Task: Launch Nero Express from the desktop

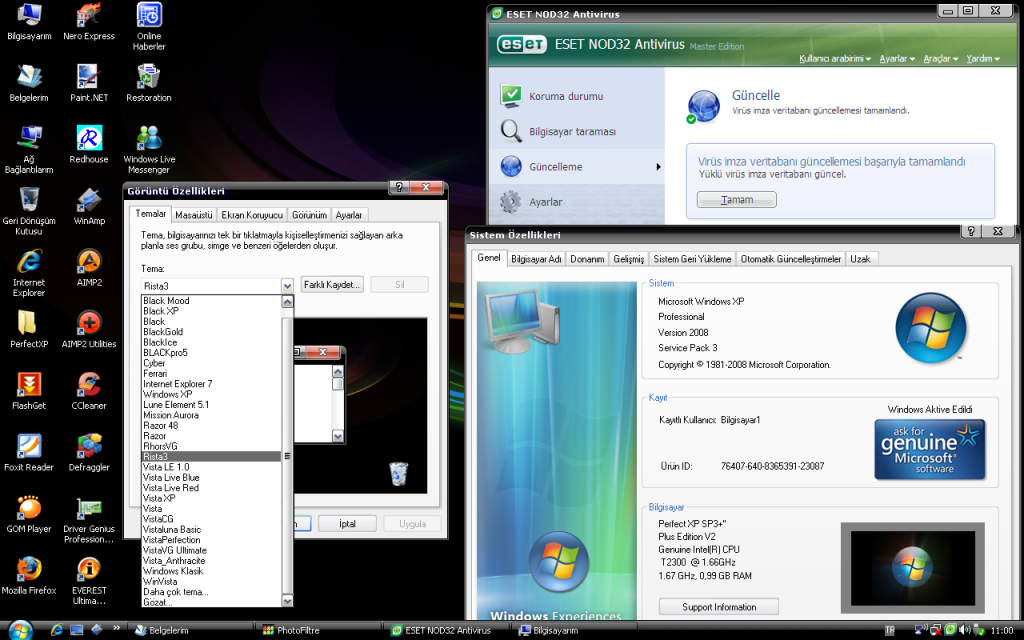Action: [88, 17]
